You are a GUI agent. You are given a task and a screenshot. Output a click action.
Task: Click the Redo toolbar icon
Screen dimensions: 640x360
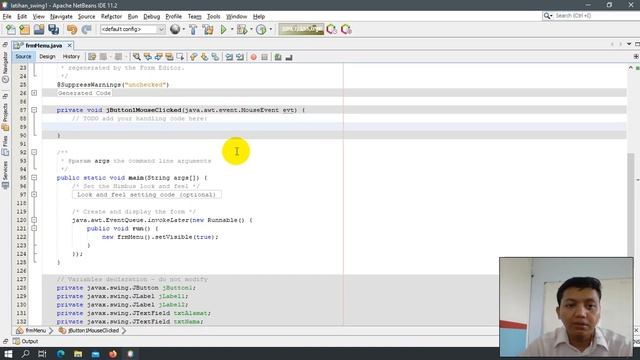(86, 29)
